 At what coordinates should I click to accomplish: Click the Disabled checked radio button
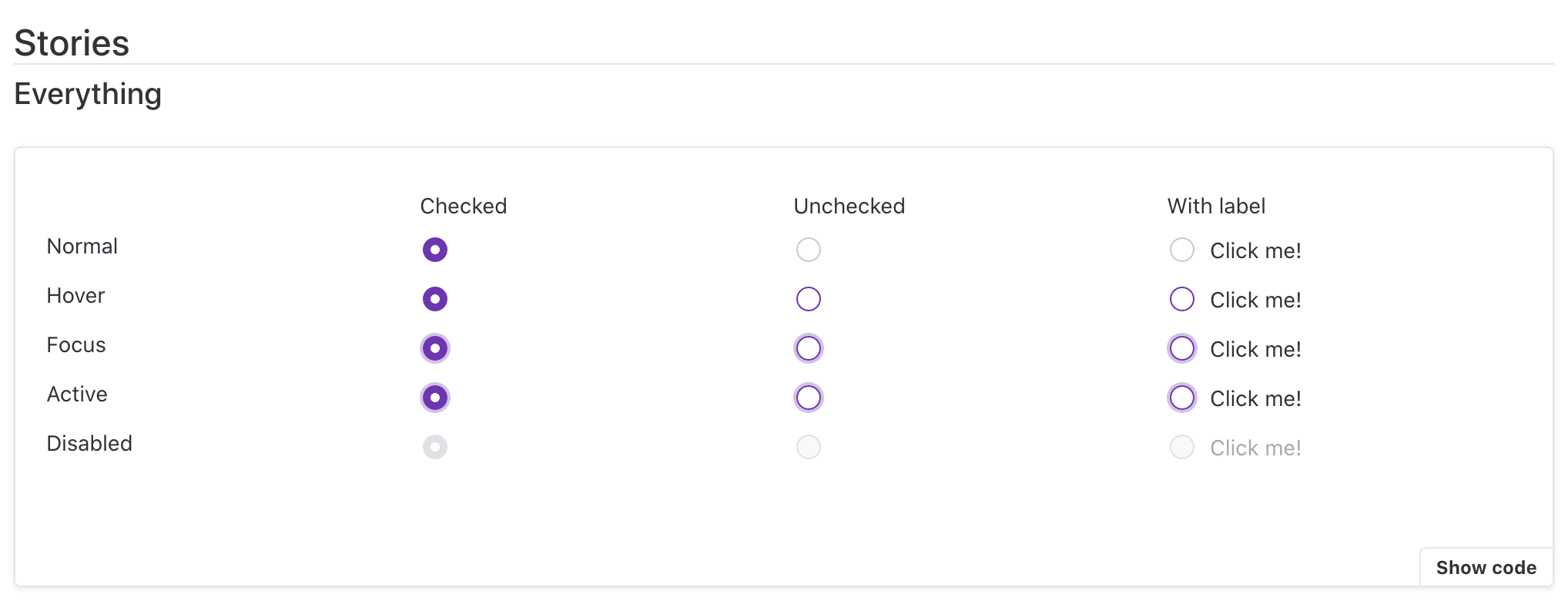click(x=435, y=447)
